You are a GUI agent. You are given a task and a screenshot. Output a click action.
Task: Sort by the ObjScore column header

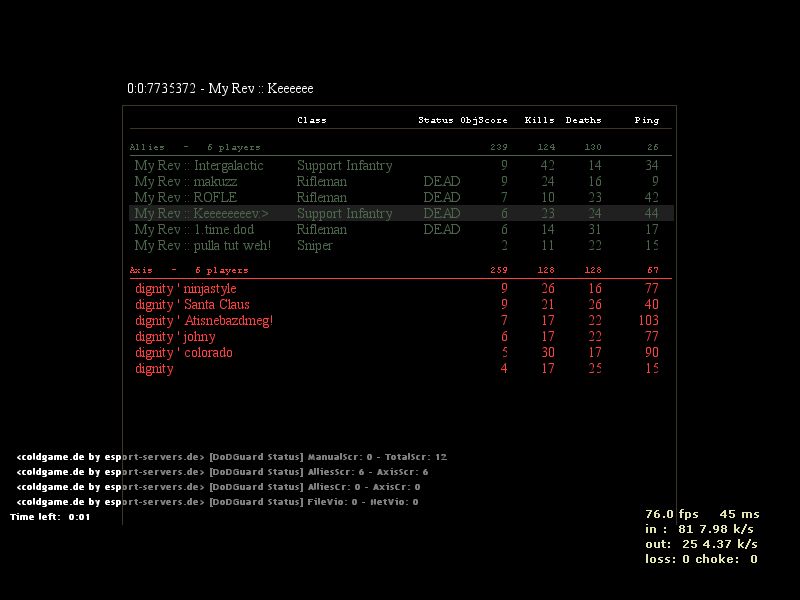pos(484,120)
